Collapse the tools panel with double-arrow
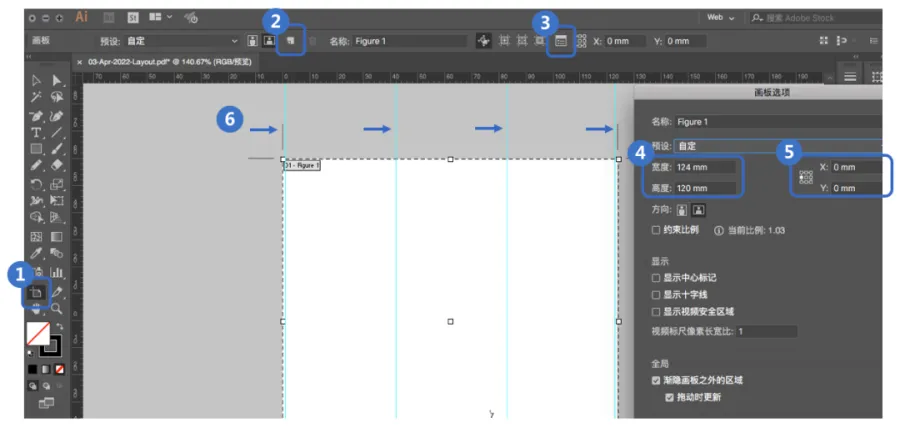 (x=28, y=57)
